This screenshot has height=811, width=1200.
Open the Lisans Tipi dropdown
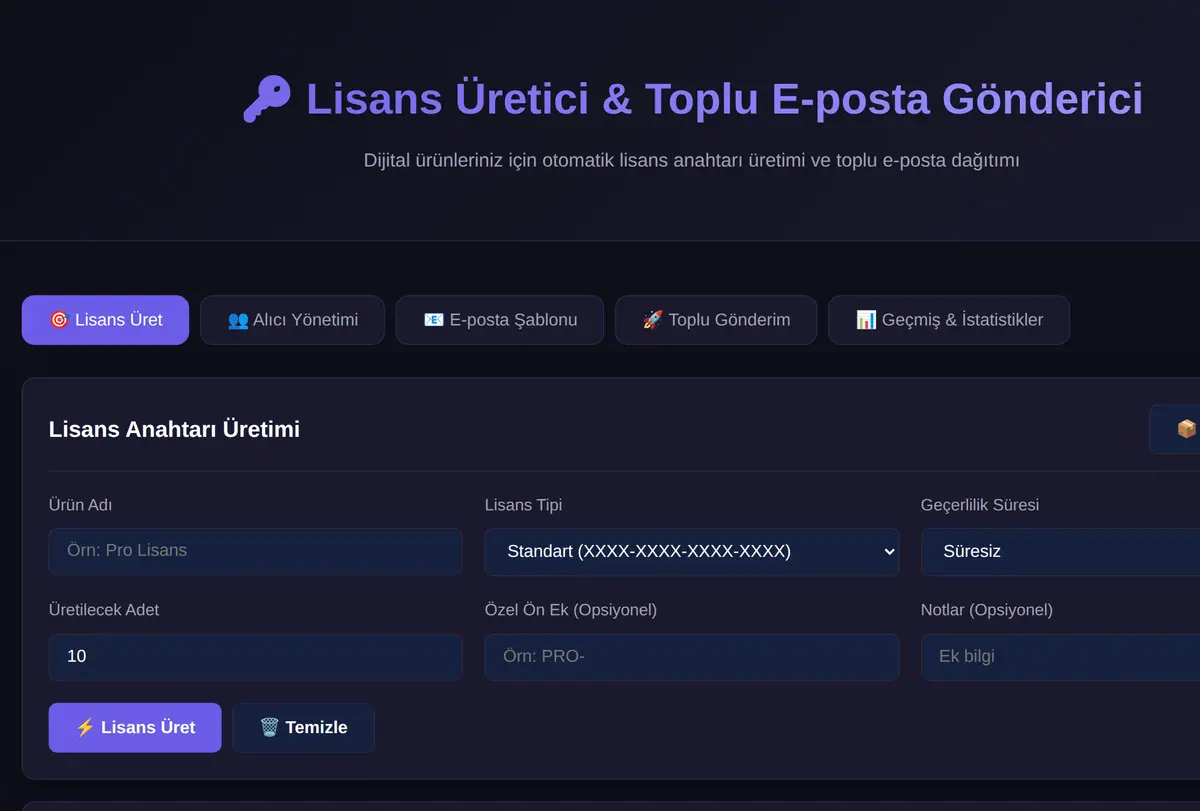(692, 551)
